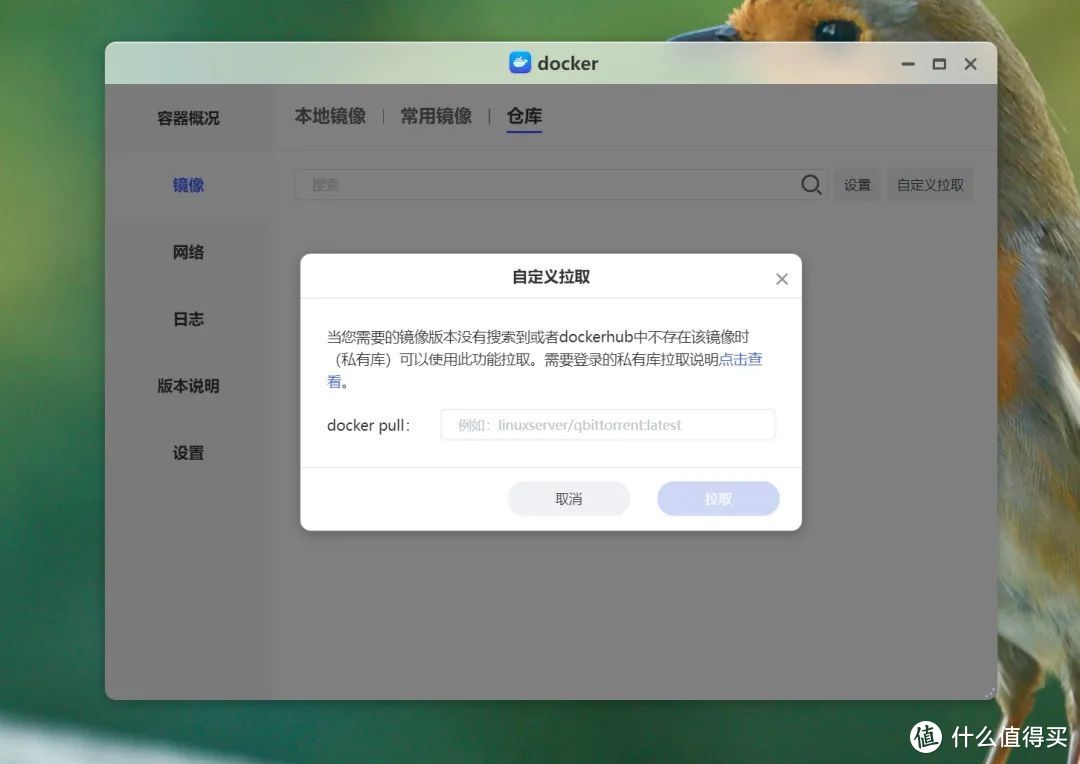Open the 设置 button next to search
The height and width of the screenshot is (764, 1080).
click(857, 184)
